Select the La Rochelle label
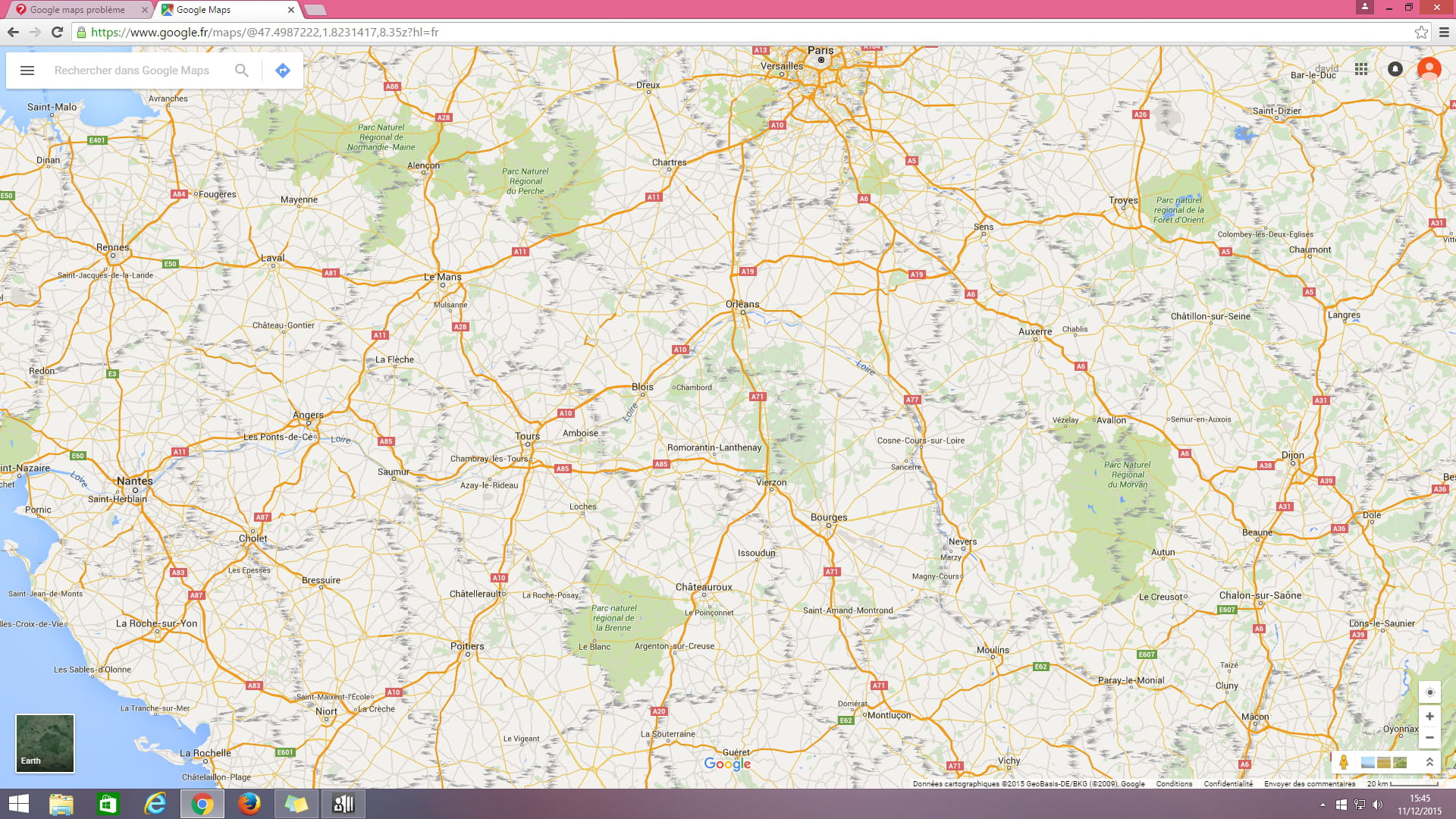This screenshot has width=1456, height=819. point(206,753)
